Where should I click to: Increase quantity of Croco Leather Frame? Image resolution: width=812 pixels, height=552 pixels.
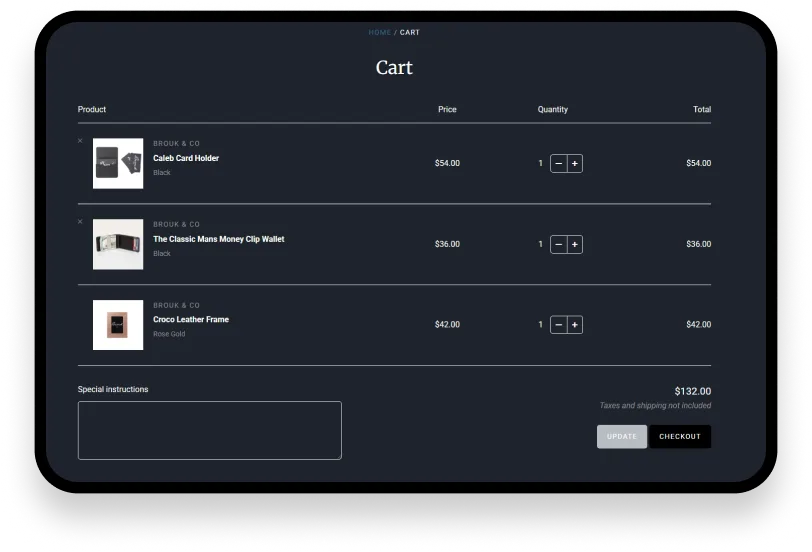click(x=575, y=325)
